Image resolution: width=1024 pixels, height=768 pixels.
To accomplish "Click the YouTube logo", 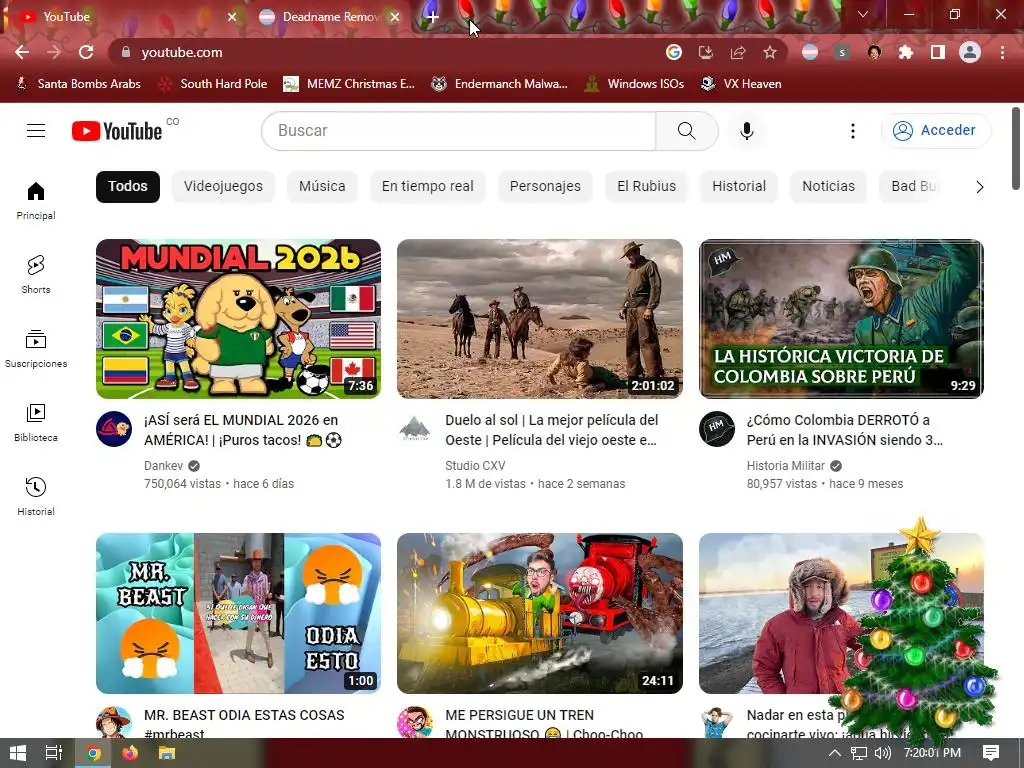I will pos(117,131).
